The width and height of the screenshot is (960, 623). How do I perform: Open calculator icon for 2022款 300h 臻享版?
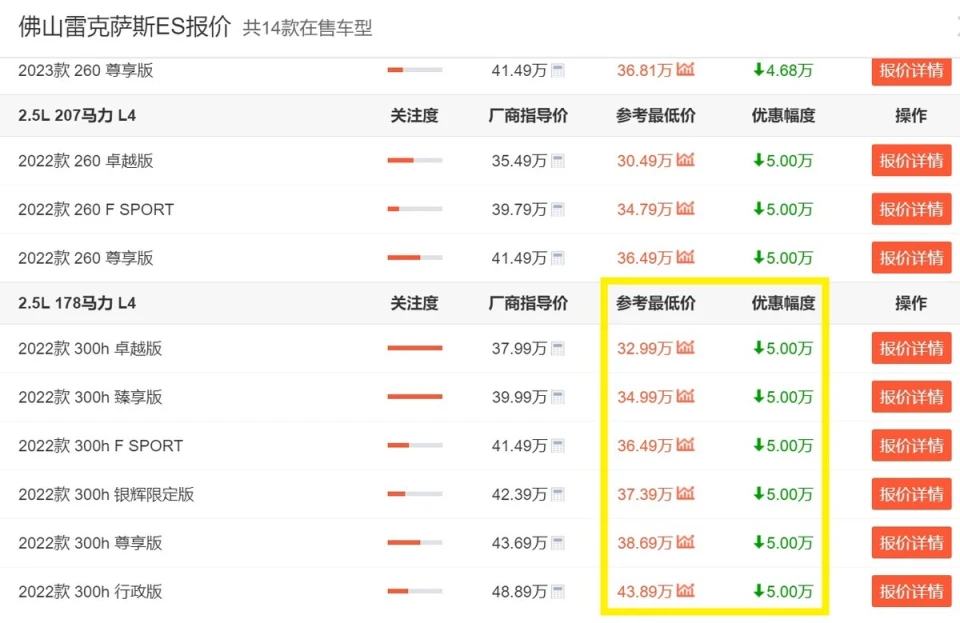[x=558, y=397]
